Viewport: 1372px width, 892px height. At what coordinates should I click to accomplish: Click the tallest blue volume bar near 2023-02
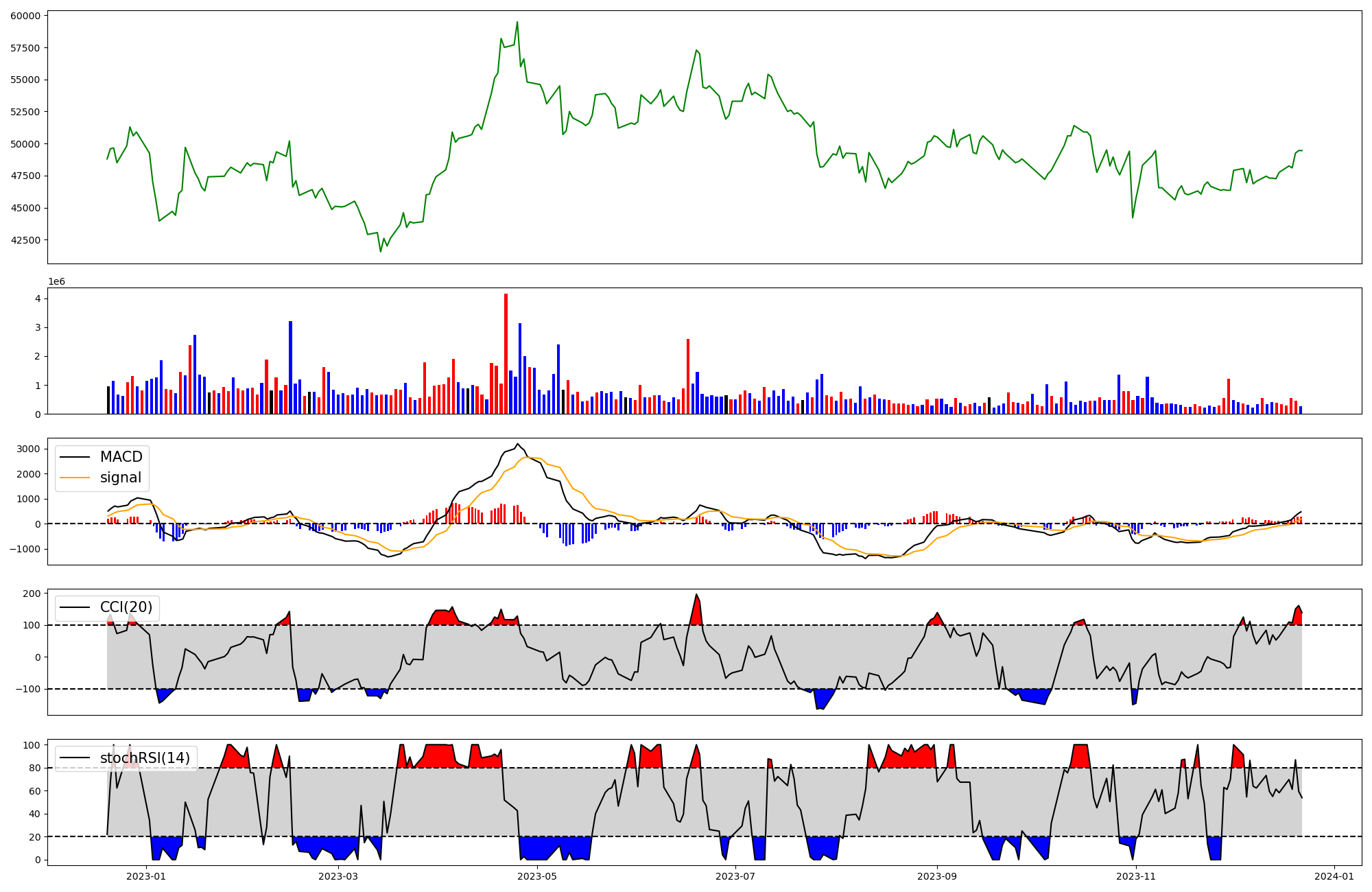(x=291, y=367)
